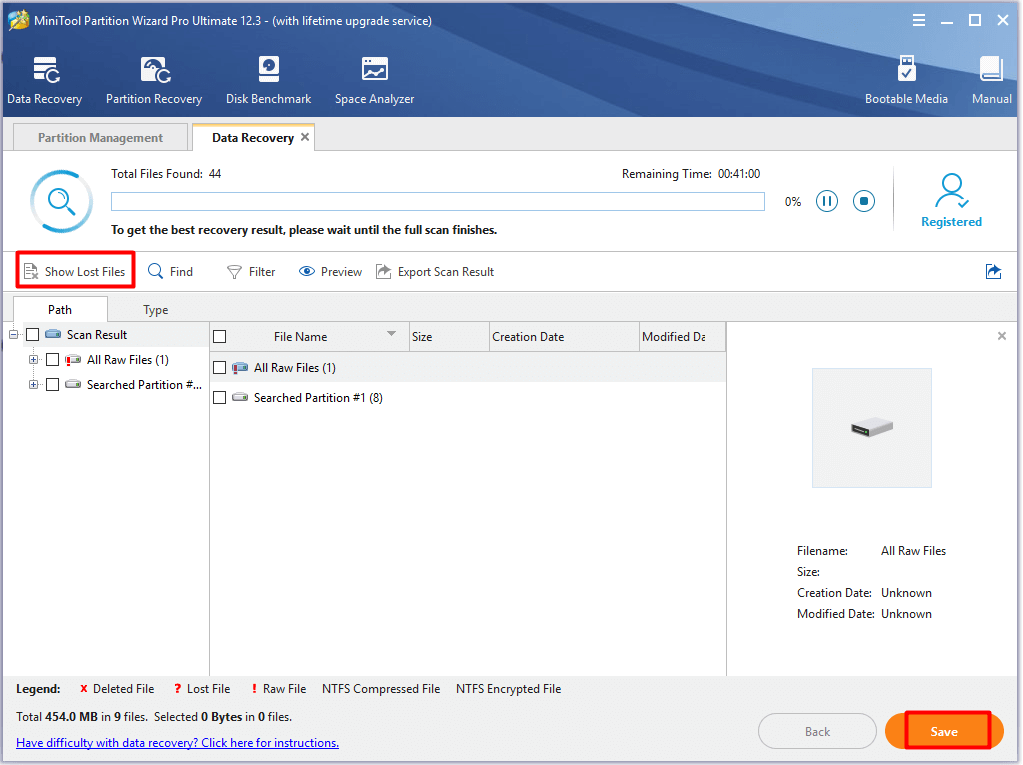
Task: Expand the Searched Partition tree node
Action: (33, 385)
